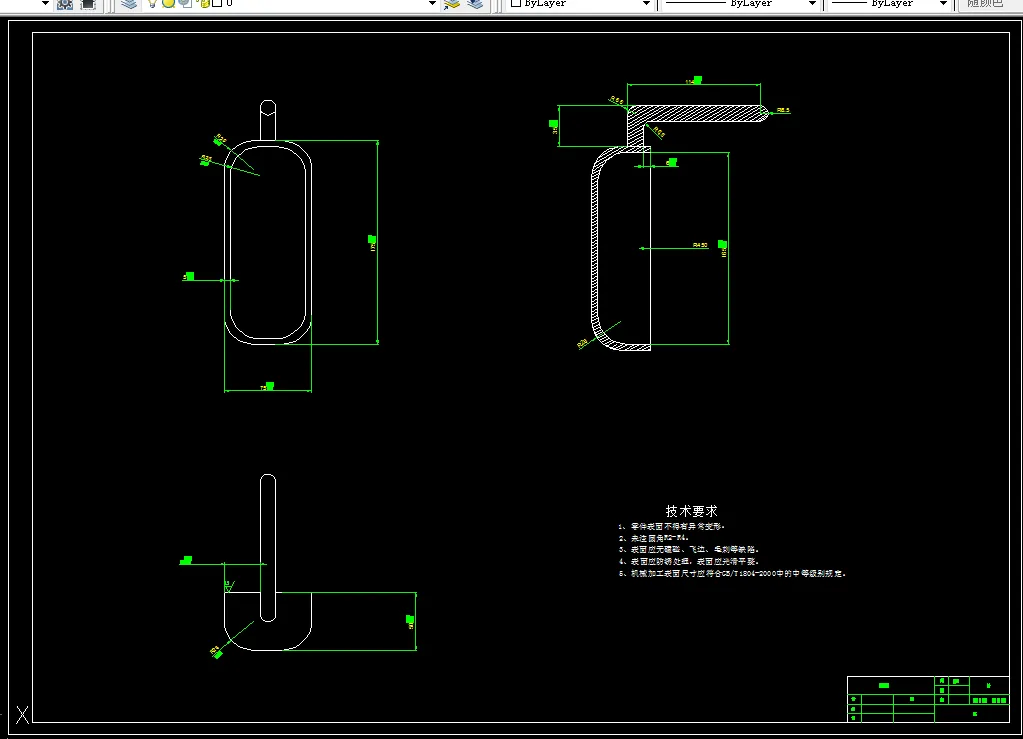Toggle layer 0 lock padlock icon
The width and height of the screenshot is (1023, 739).
coord(204,3)
